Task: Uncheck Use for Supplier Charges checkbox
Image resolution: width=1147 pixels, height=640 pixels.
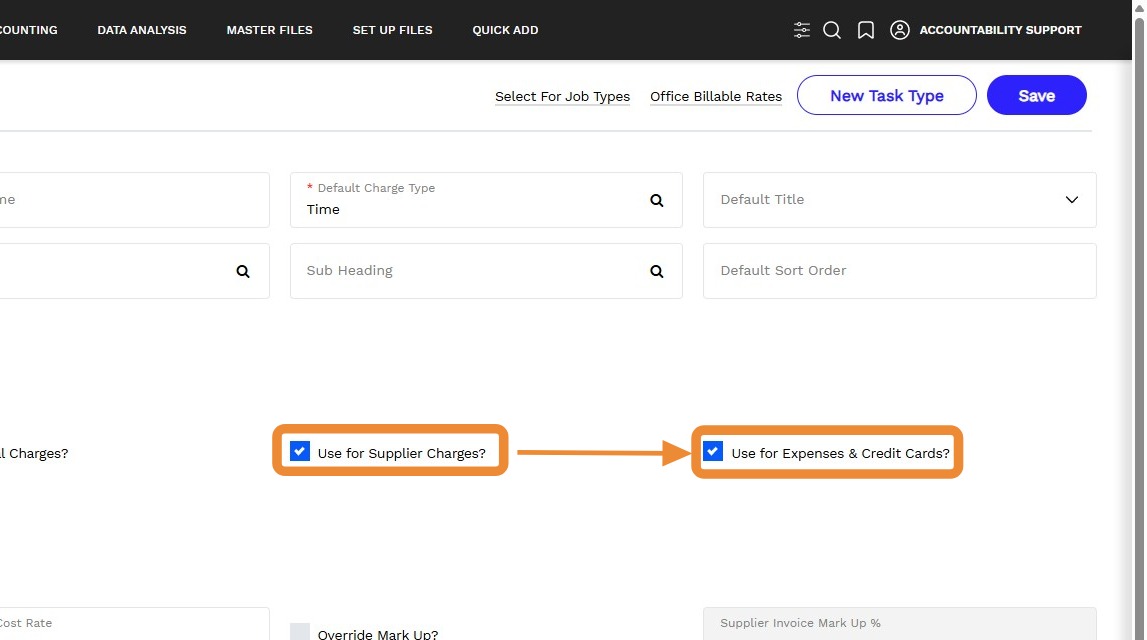Action: click(x=300, y=451)
